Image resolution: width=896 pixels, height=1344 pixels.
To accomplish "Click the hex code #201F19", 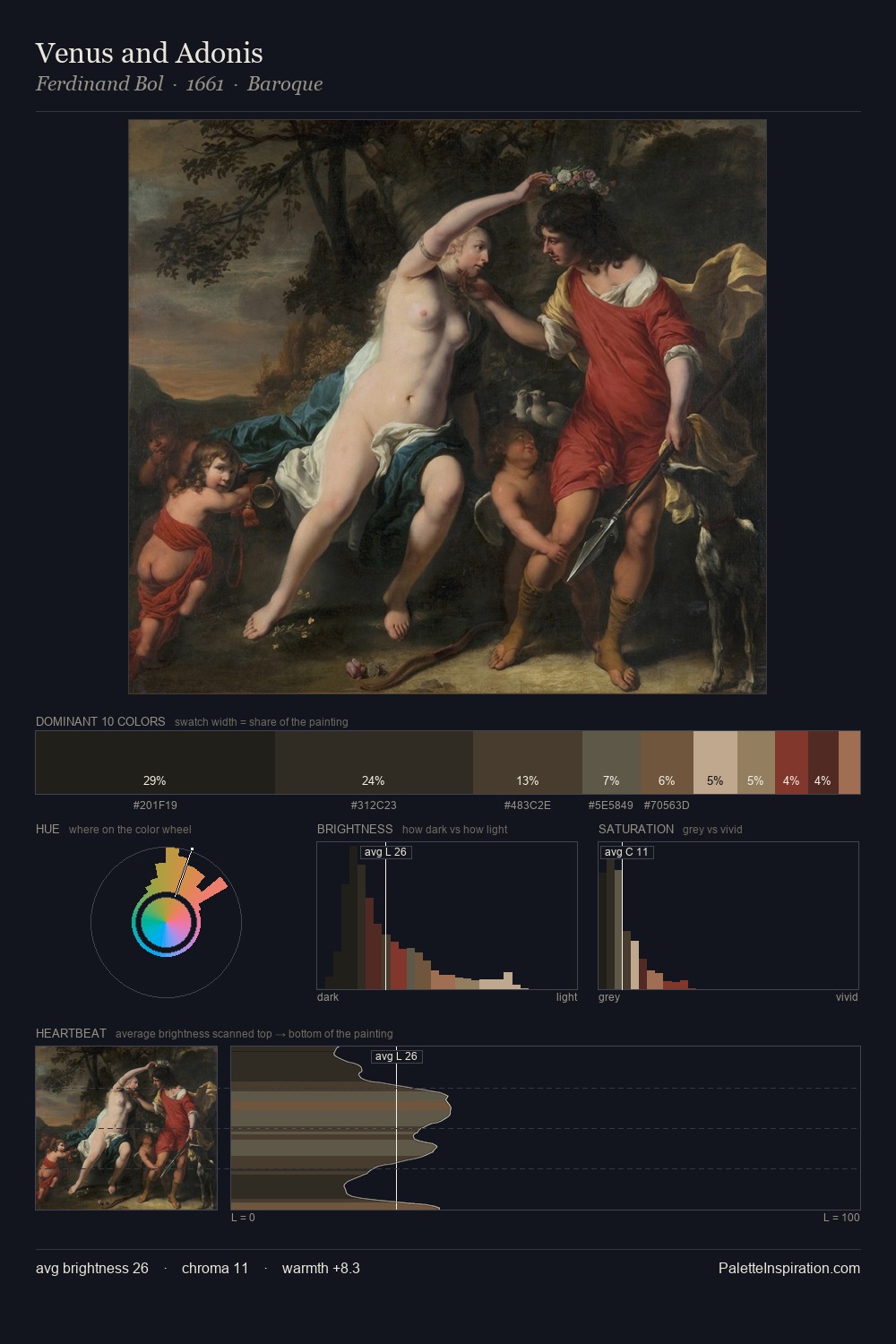I will (155, 806).
